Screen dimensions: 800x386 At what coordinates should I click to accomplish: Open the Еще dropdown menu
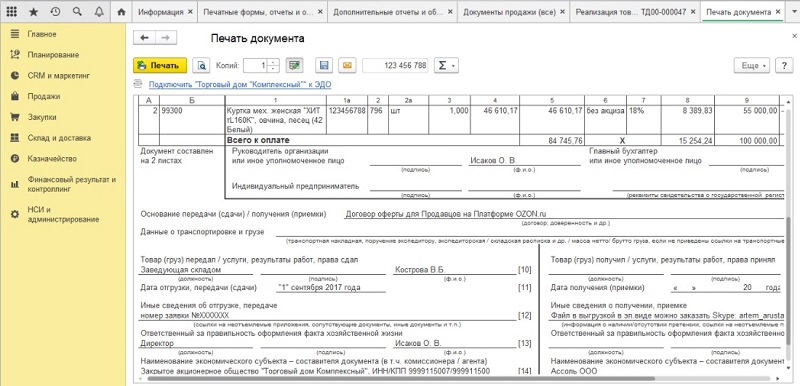752,65
